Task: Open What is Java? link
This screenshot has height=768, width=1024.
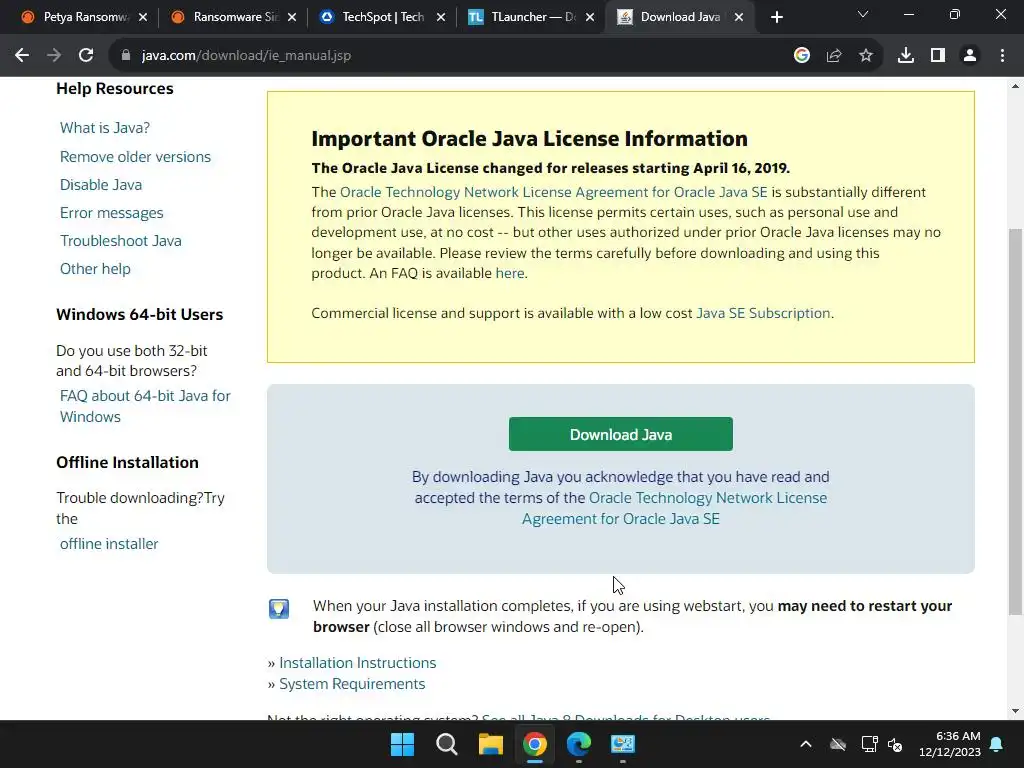Action: click(104, 128)
